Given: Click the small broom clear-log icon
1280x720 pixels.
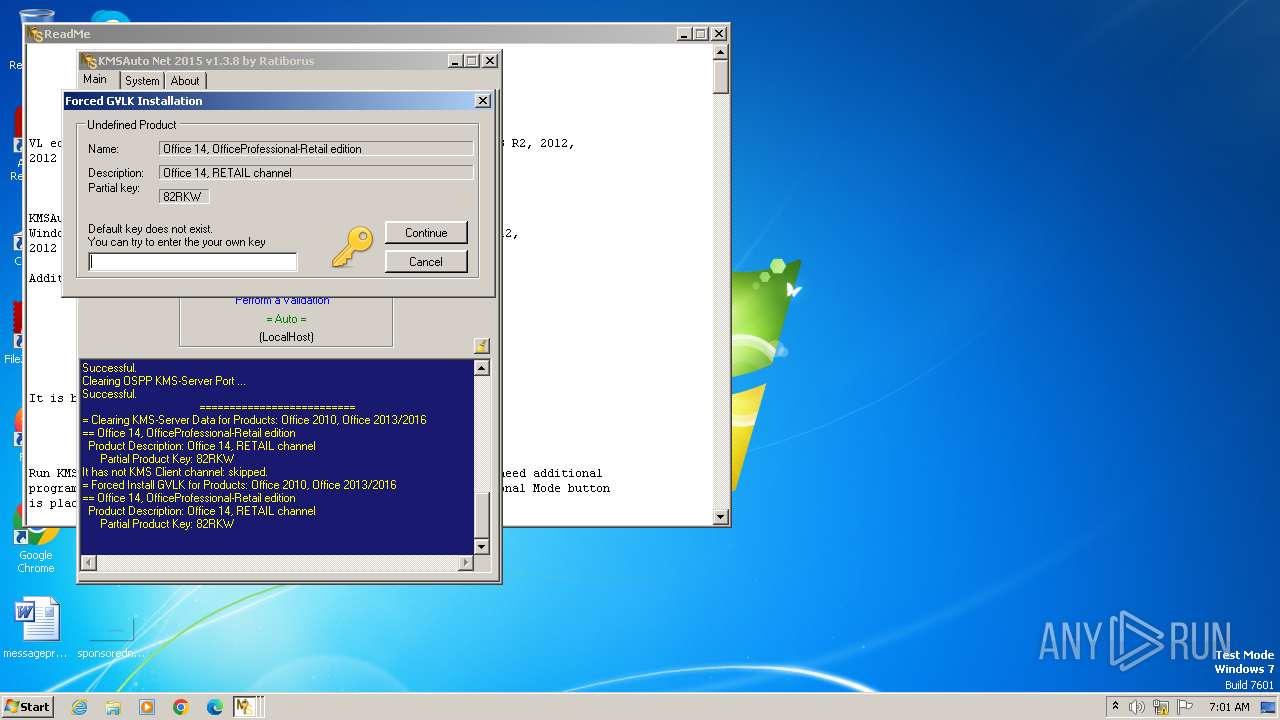Looking at the screenshot, I should click(x=481, y=346).
